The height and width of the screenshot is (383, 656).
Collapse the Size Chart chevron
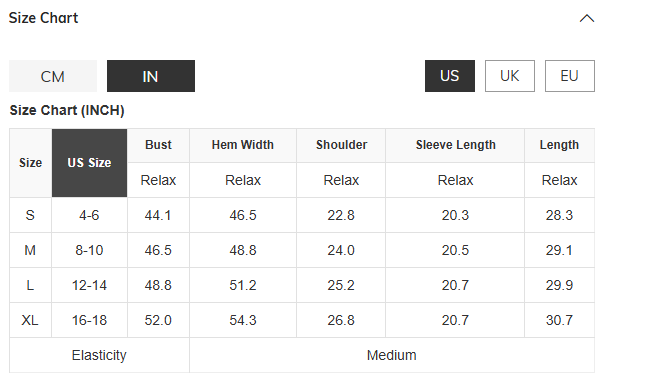click(587, 18)
